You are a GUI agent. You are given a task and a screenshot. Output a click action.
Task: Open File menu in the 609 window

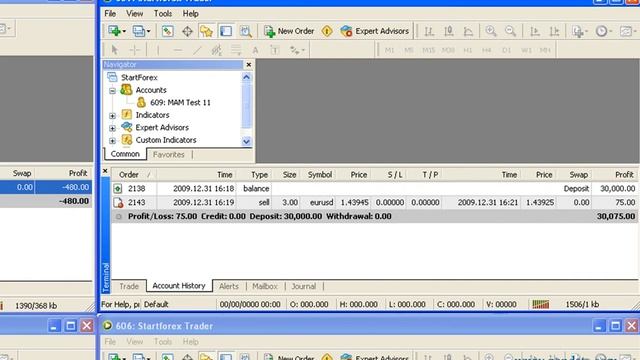pyautogui.click(x=110, y=13)
